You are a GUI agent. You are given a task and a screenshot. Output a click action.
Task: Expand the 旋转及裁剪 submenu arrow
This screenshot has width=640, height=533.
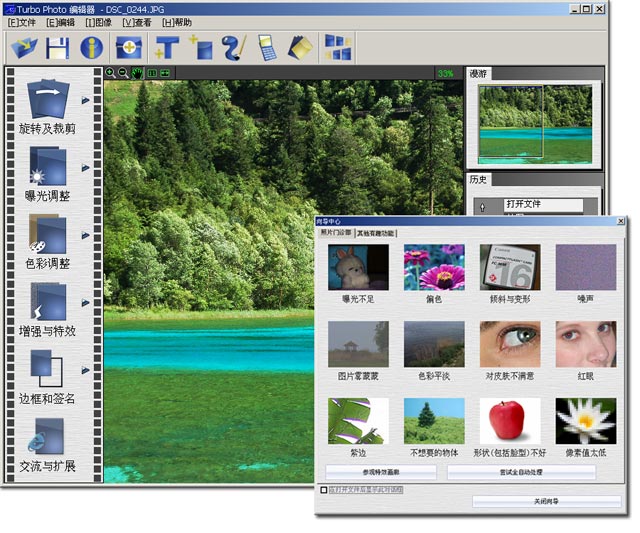point(85,100)
